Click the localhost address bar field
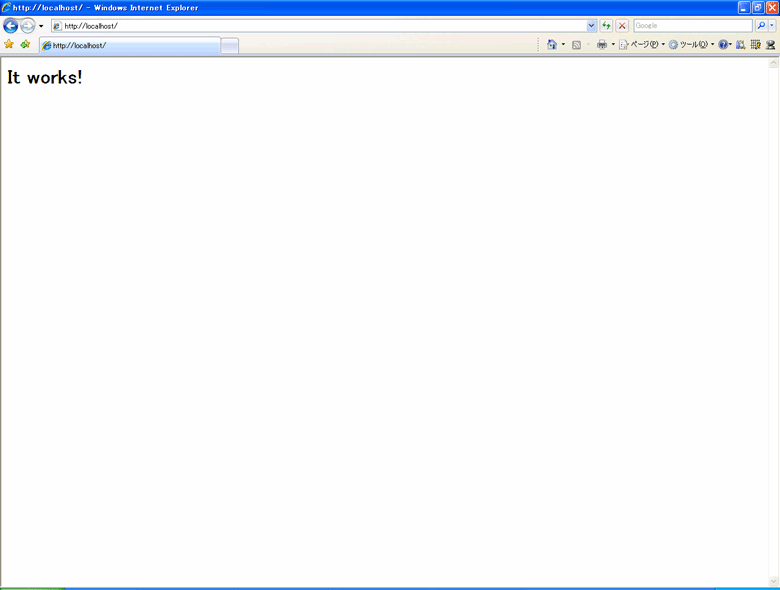Screen dimensions: 780x590 coord(320,26)
